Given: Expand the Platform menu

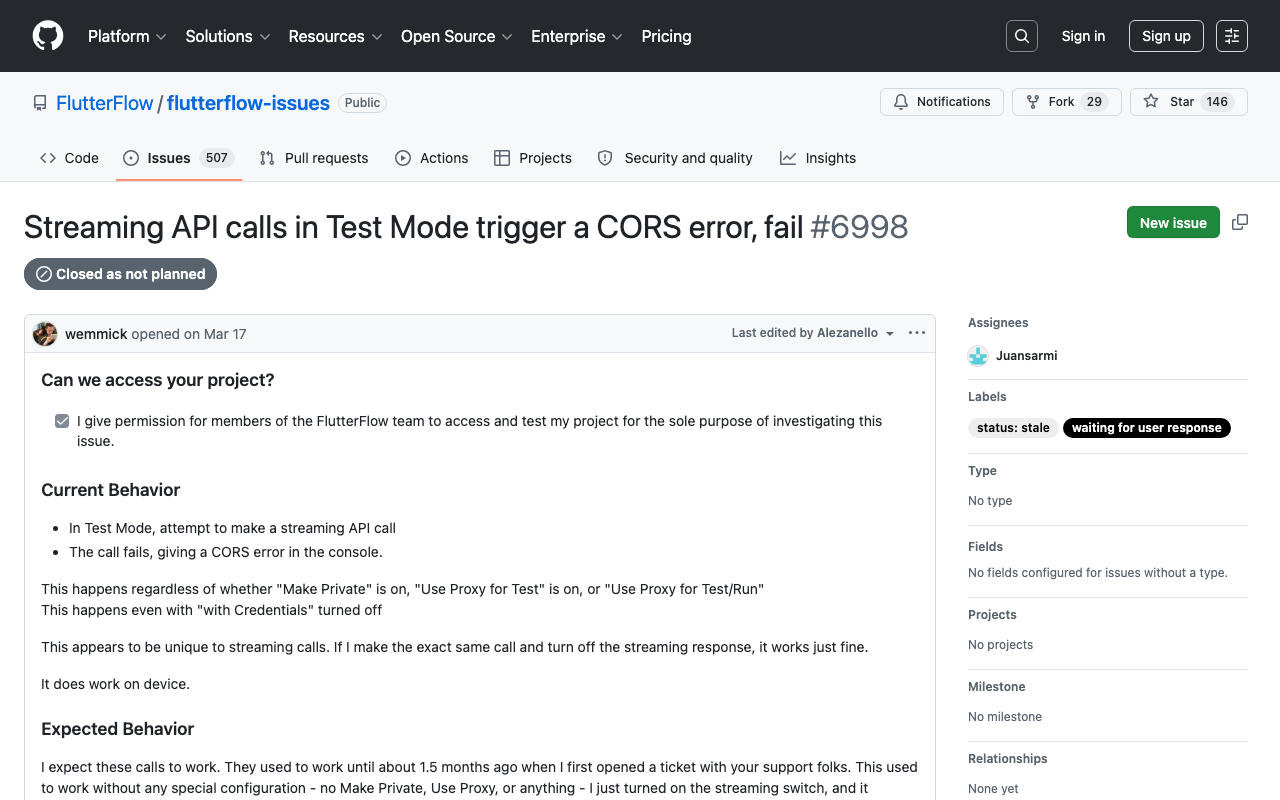Looking at the screenshot, I should [x=127, y=36].
